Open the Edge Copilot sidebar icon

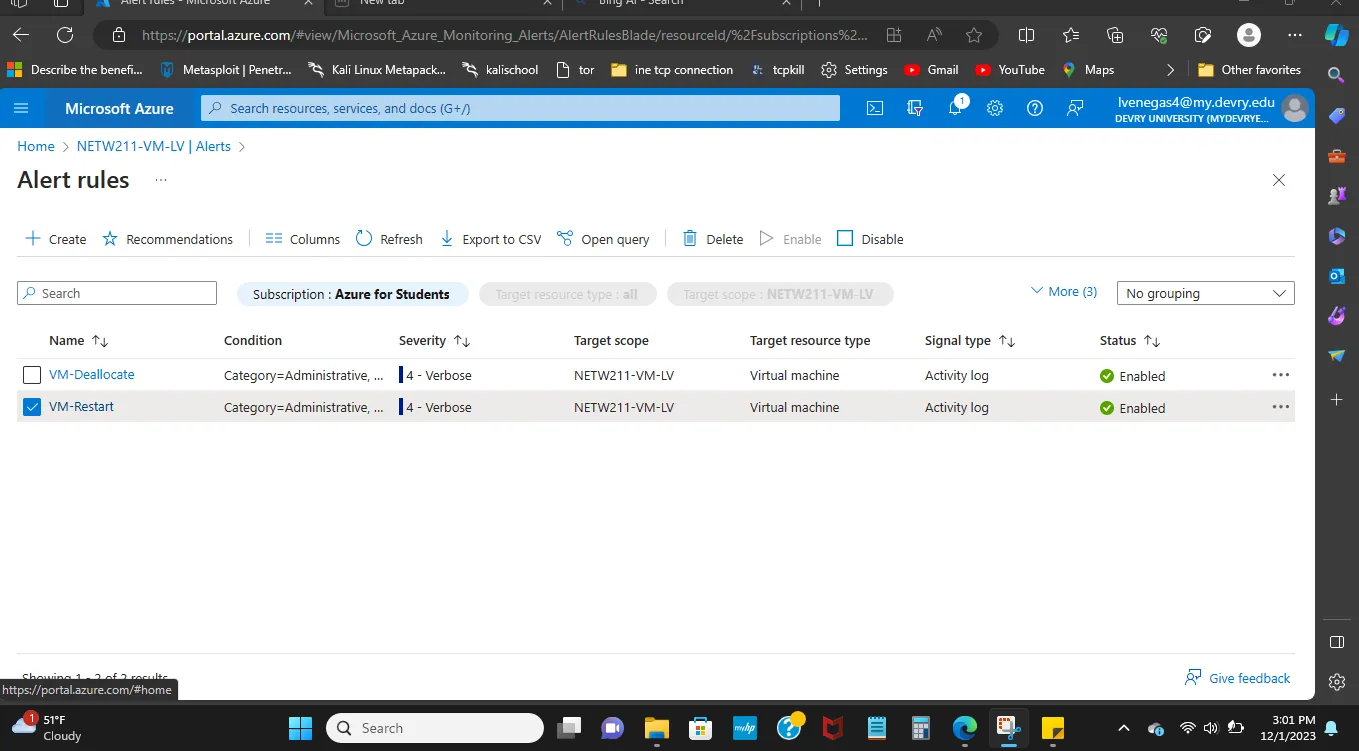[1337, 35]
